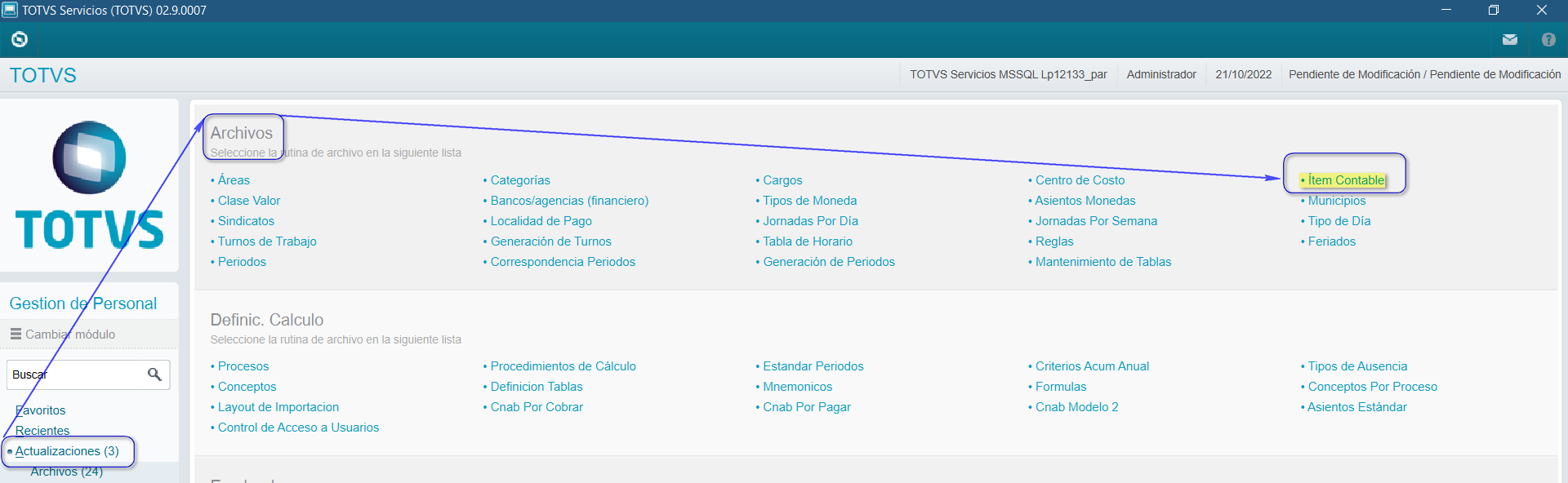Open Control de Acceso a Usuarios
Viewport: 1568px width, 483px height.
click(x=298, y=428)
